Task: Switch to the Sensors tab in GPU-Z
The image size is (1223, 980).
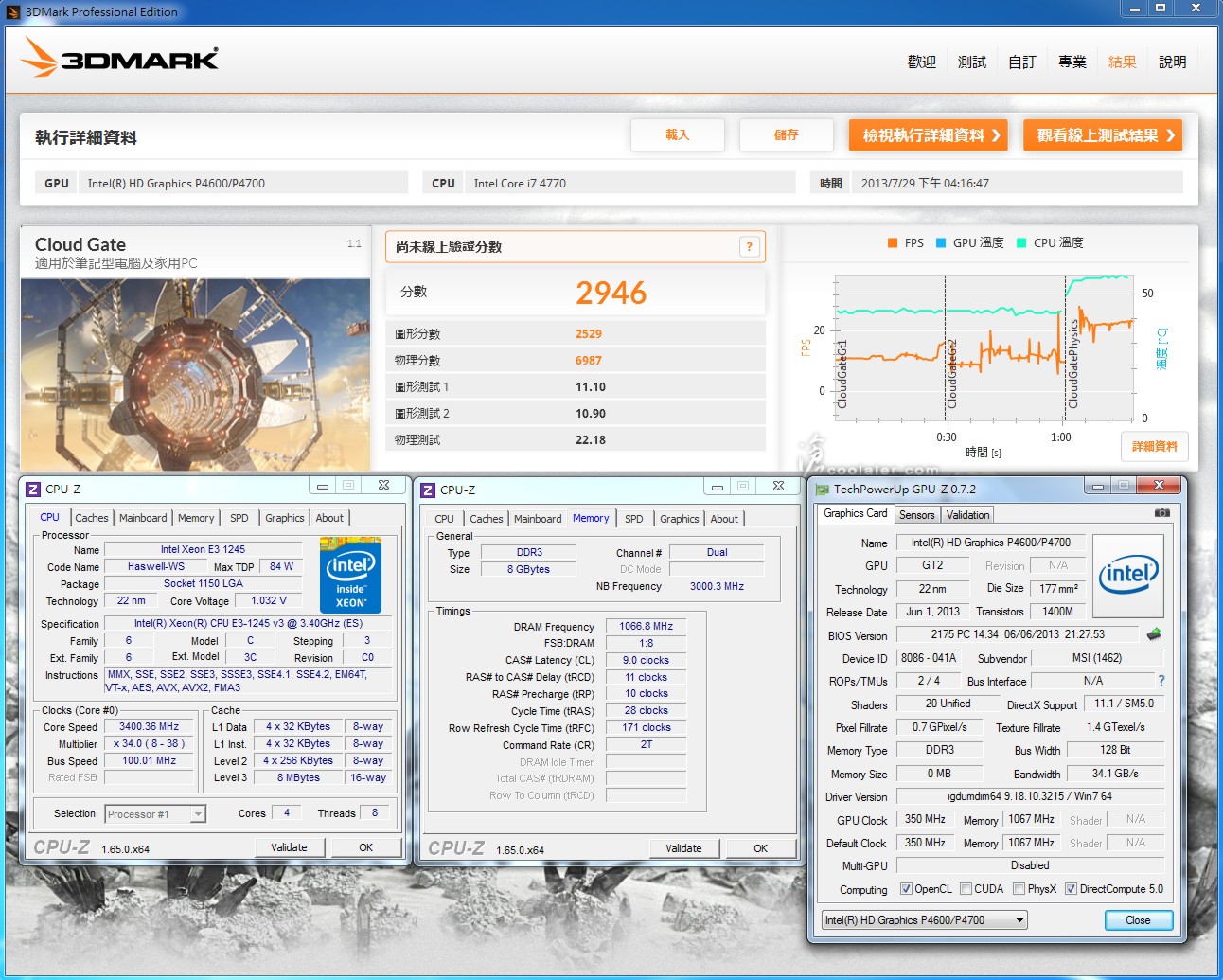Action: coord(916,515)
